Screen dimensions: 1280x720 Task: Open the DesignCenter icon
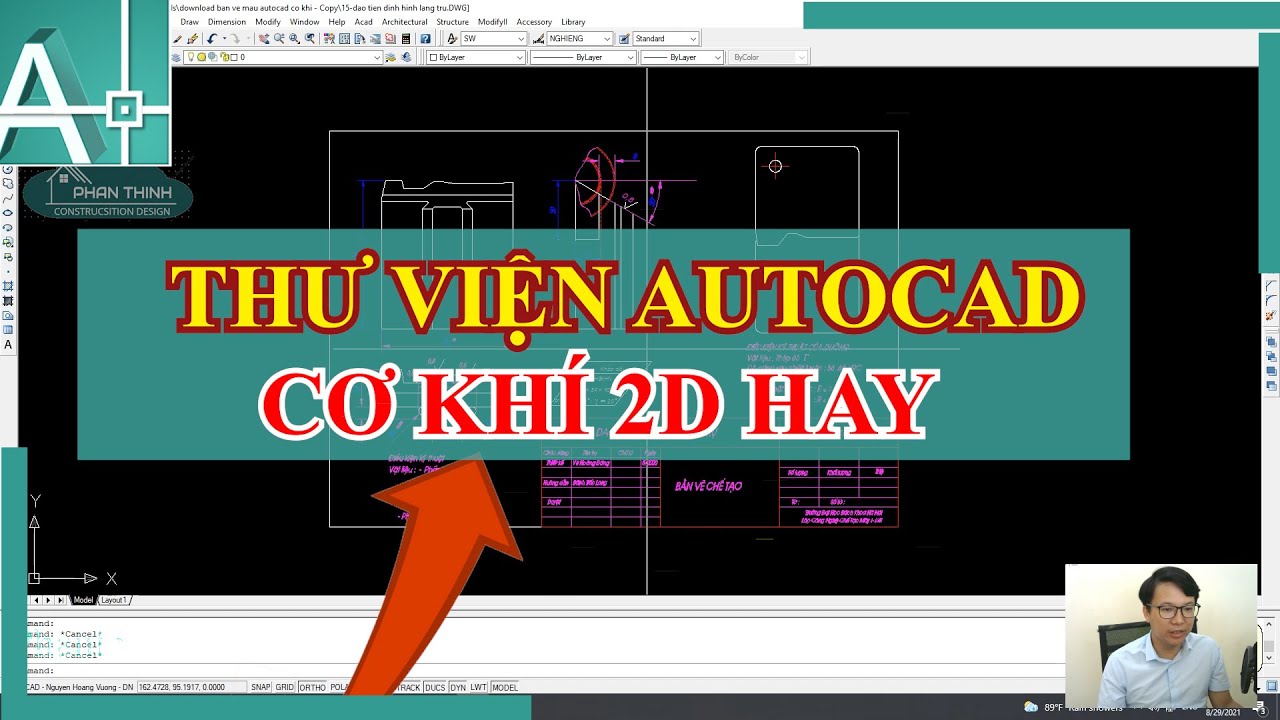pos(344,39)
